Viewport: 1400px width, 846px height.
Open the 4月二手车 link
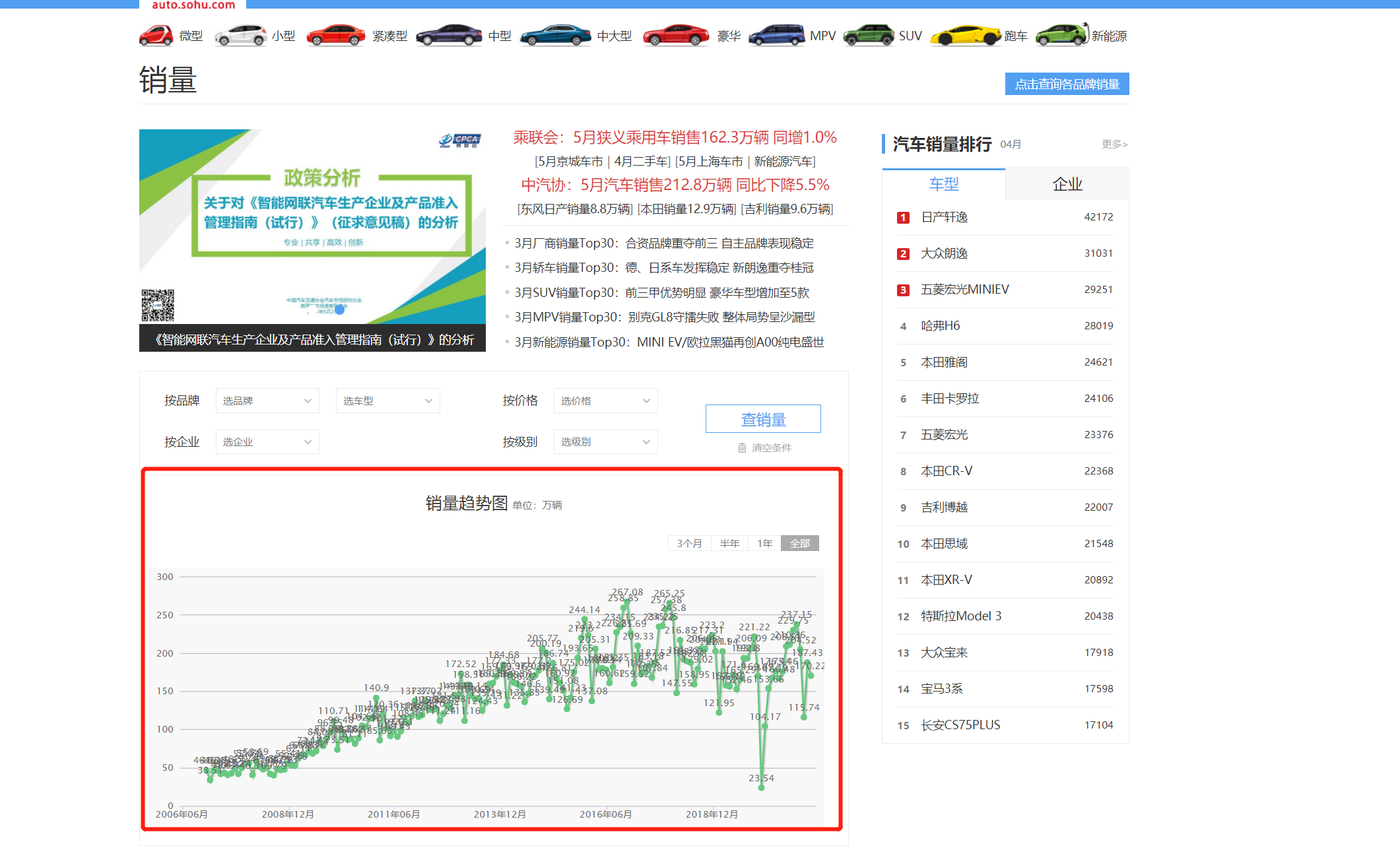(642, 161)
